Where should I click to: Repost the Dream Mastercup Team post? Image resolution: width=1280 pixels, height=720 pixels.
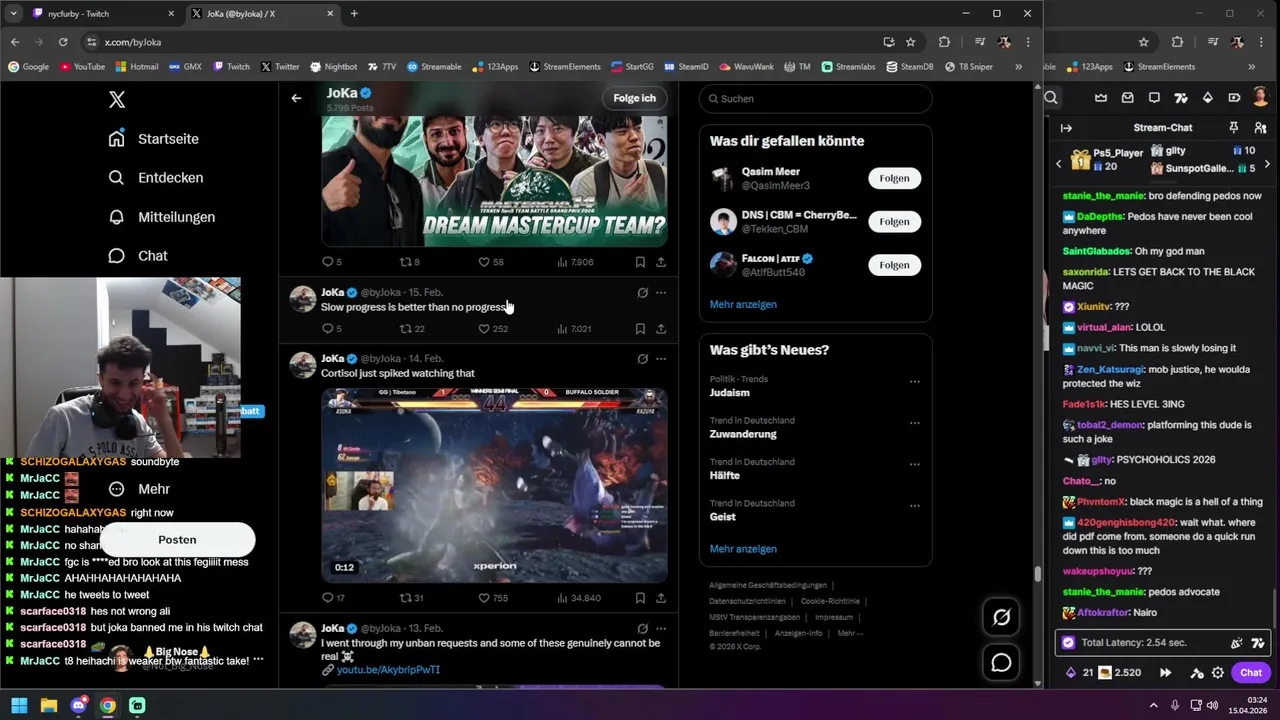point(410,262)
